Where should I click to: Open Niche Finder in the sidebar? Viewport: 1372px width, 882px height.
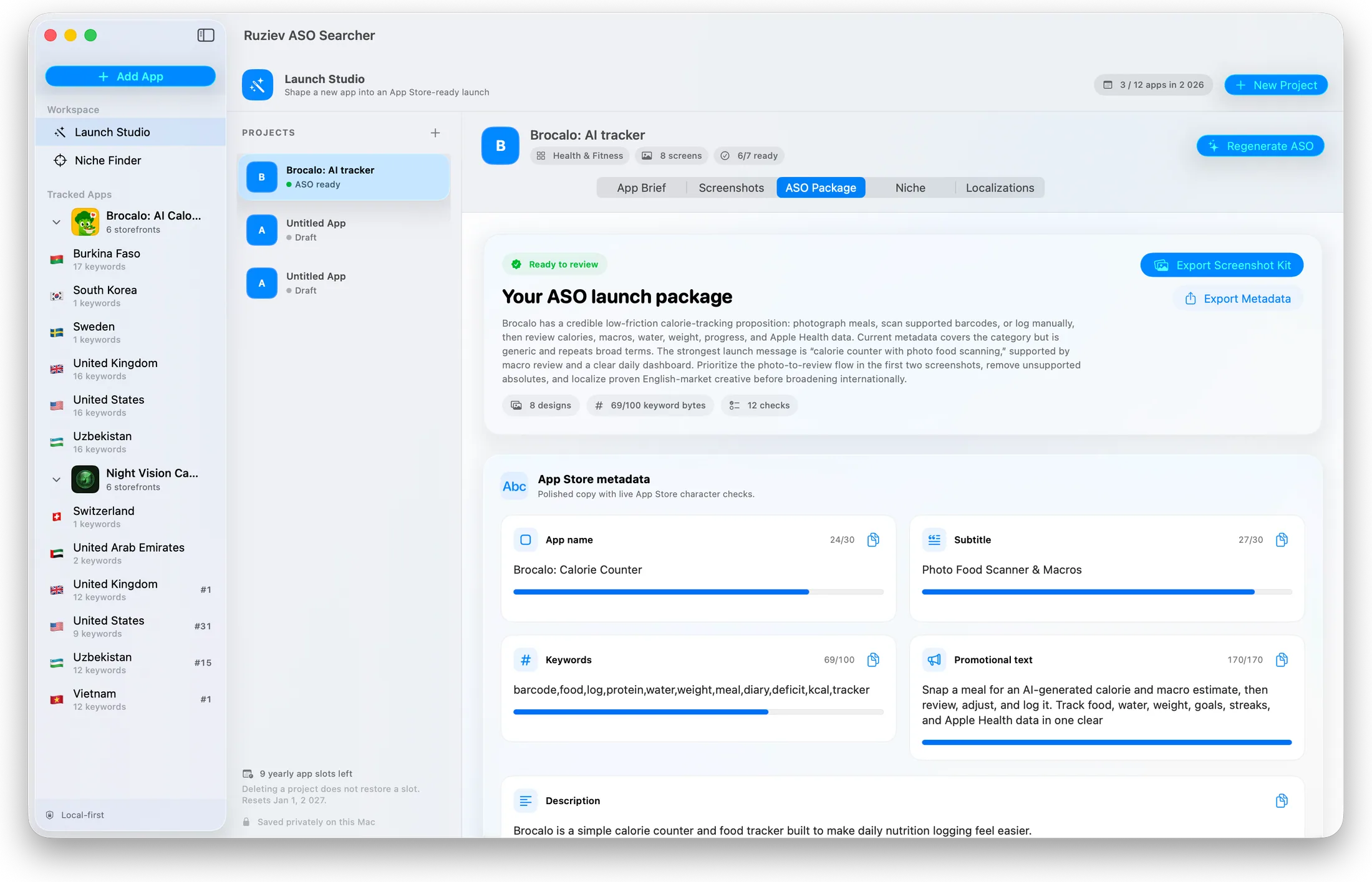130,160
